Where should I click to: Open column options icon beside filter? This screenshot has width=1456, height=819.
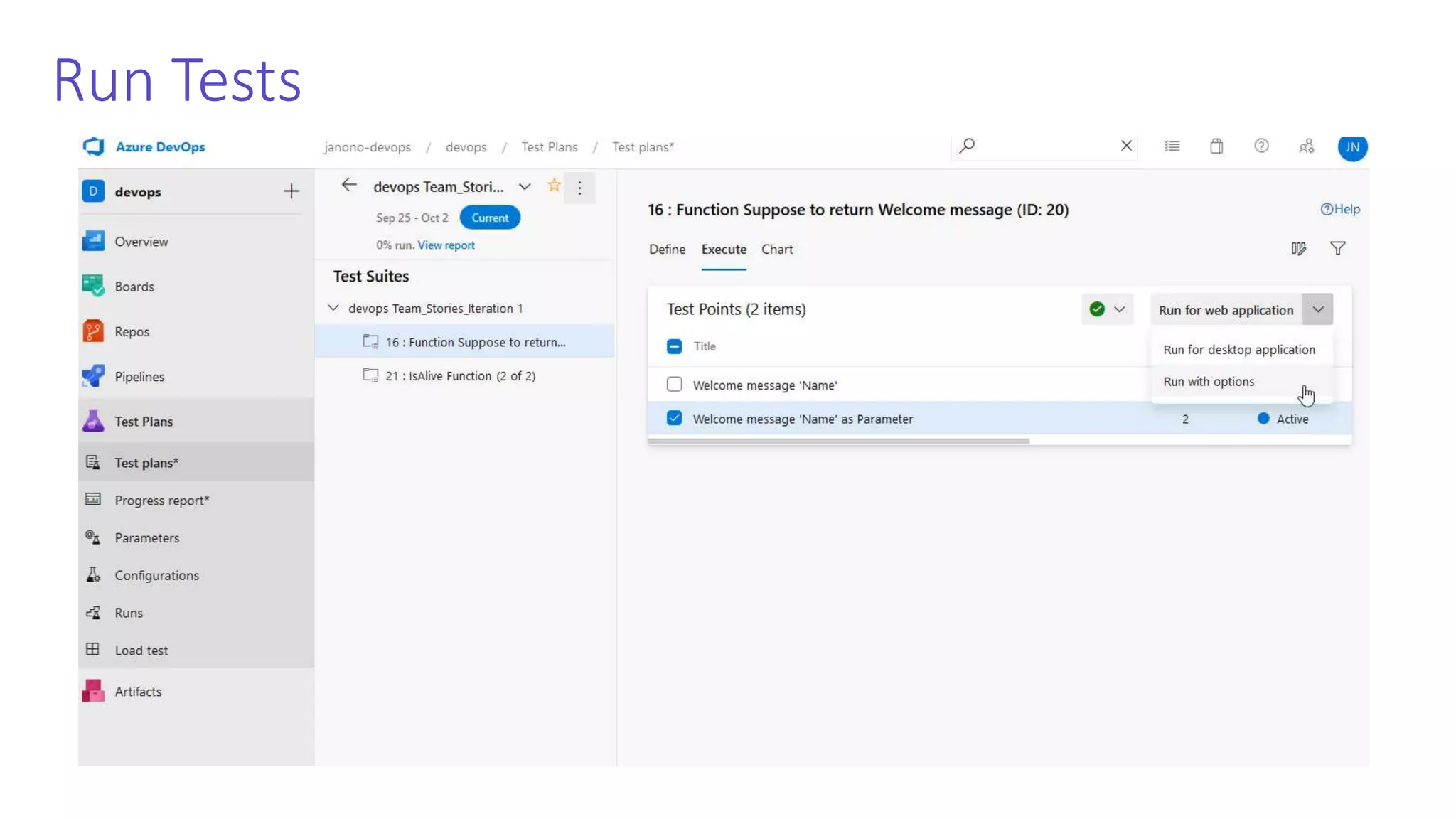coord(1298,249)
